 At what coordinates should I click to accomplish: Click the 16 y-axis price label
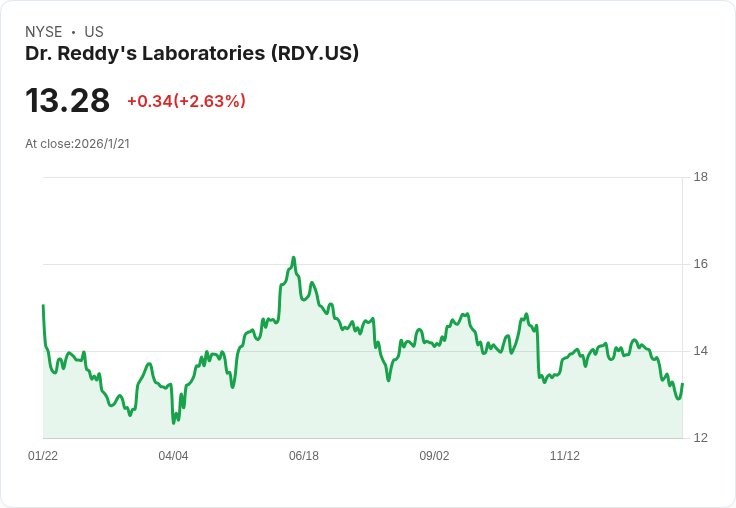coord(701,264)
